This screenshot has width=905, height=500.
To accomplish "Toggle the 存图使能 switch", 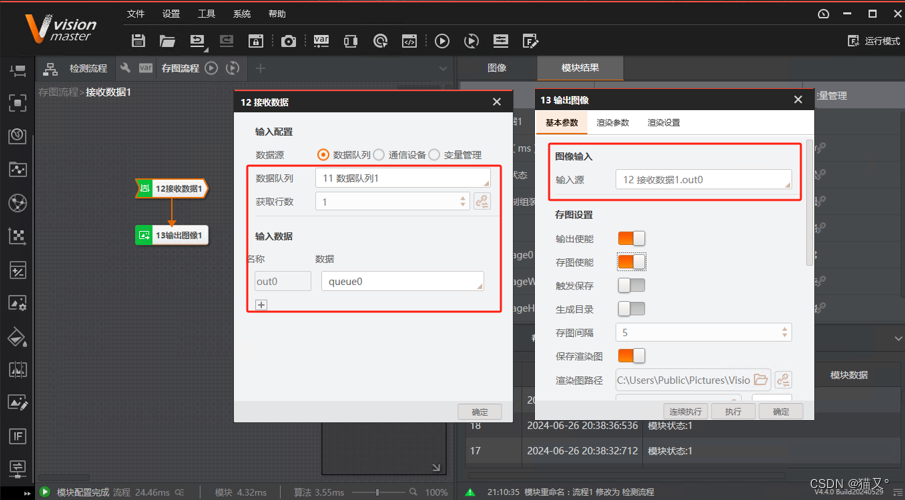I will [x=631, y=262].
